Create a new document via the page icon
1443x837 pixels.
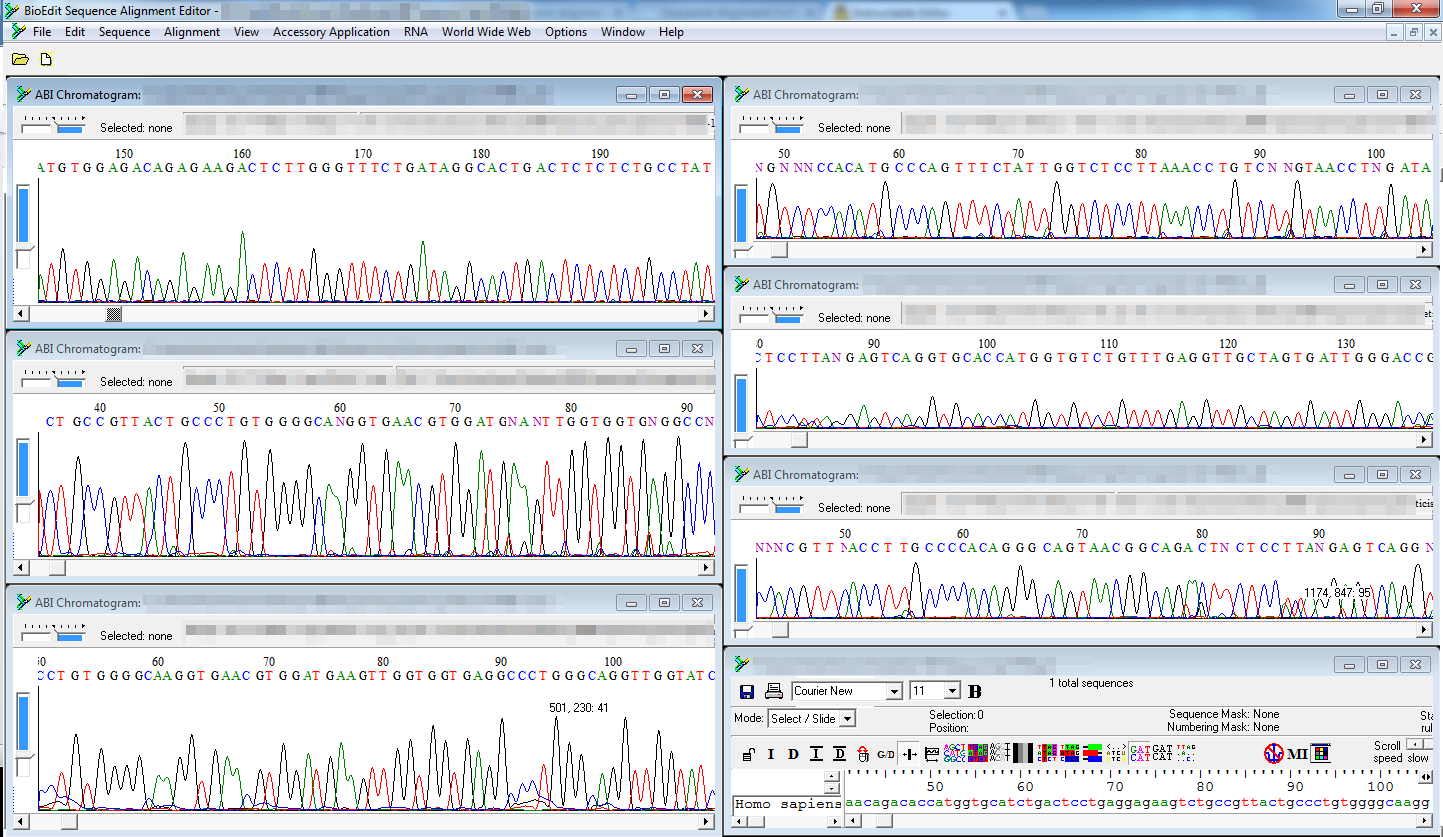tap(45, 58)
